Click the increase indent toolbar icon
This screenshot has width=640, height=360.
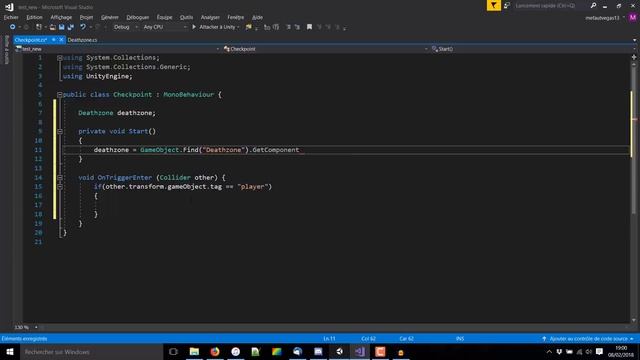coord(297,27)
